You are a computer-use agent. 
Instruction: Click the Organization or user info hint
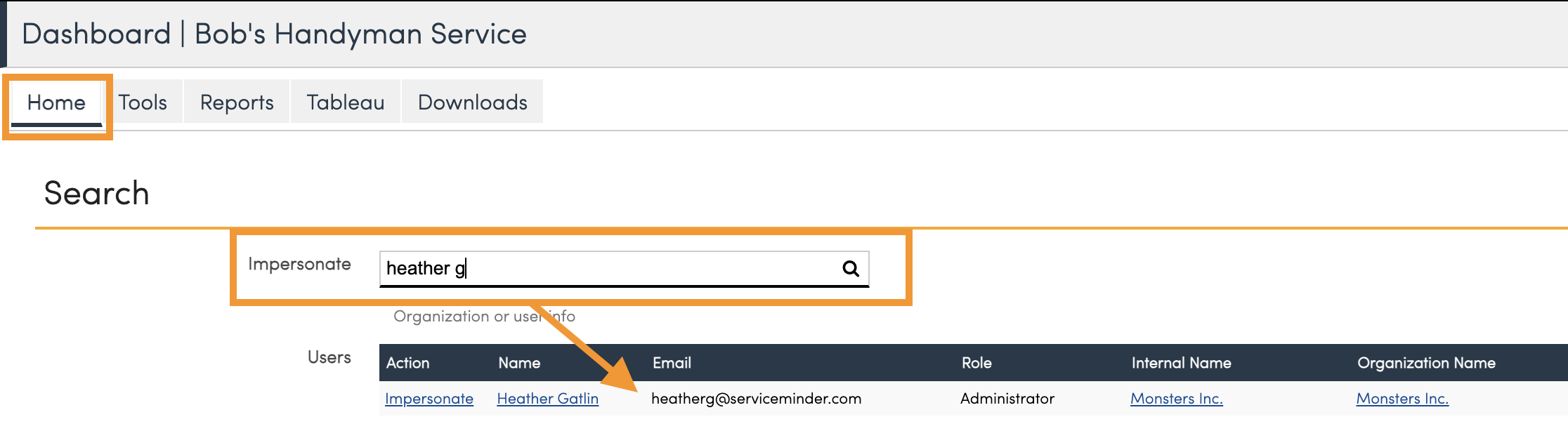(x=485, y=317)
